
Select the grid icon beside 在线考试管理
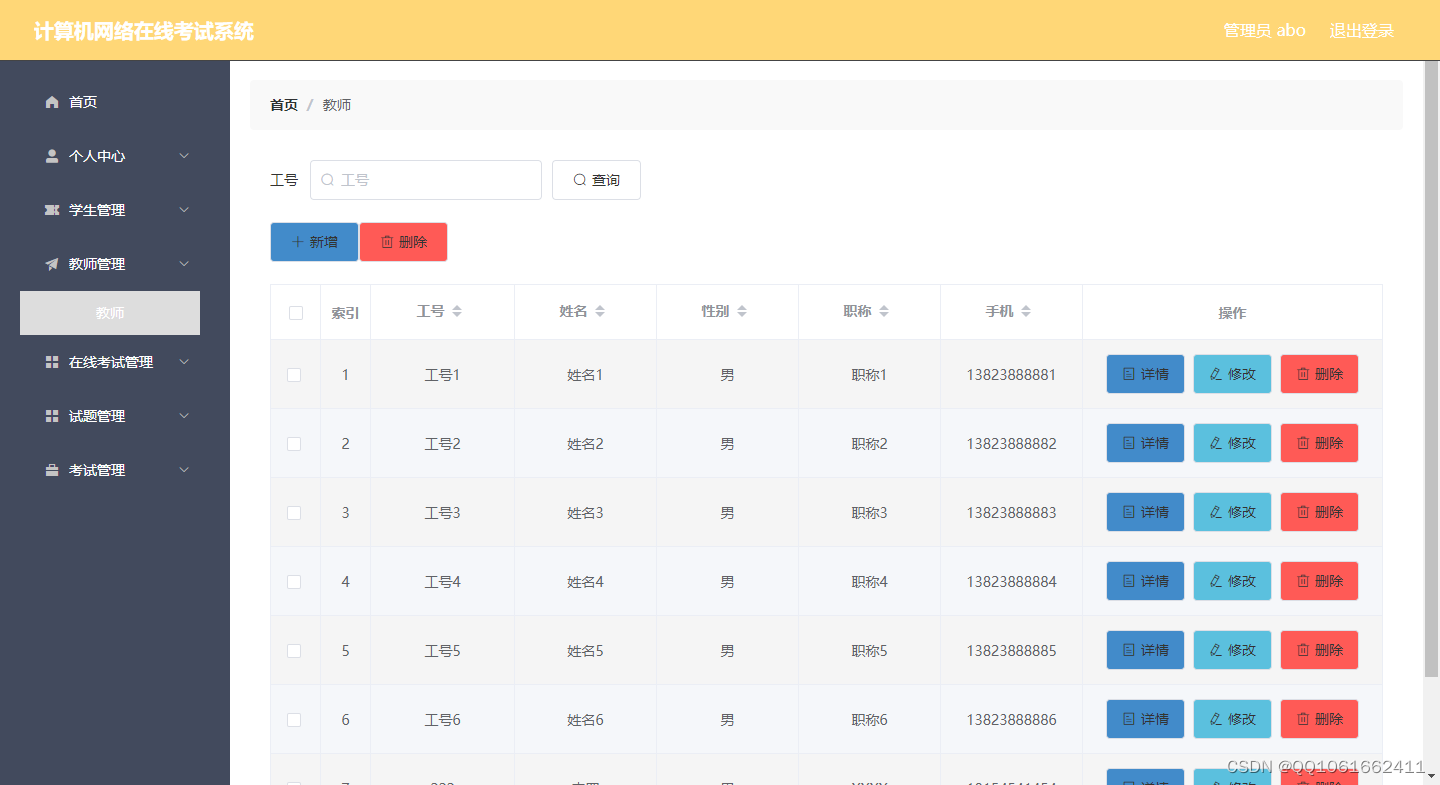pos(51,361)
